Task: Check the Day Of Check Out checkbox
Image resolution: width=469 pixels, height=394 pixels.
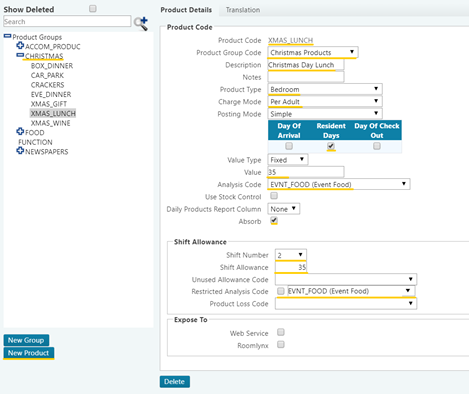Action: coord(377,146)
